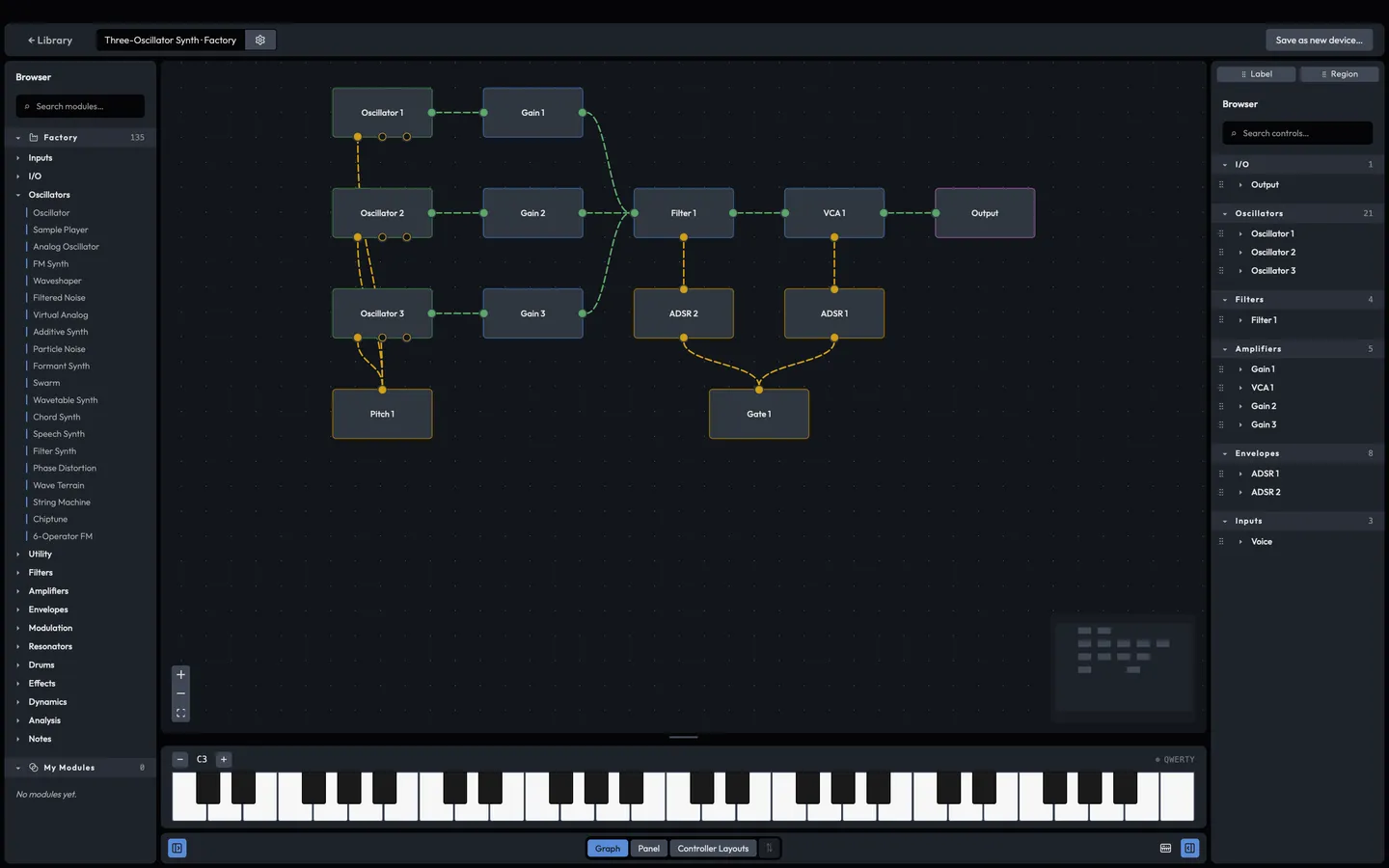Click Pitch 1 top port

pos(382,390)
